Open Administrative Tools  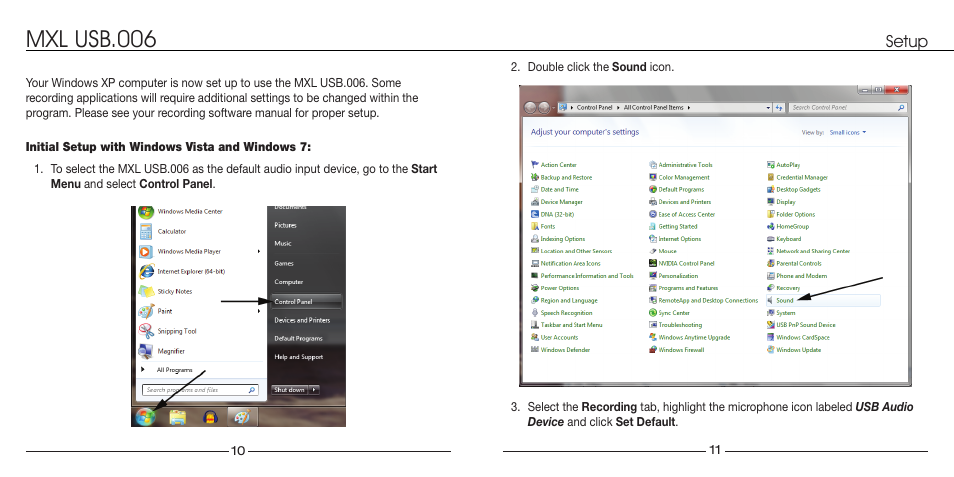pos(681,165)
